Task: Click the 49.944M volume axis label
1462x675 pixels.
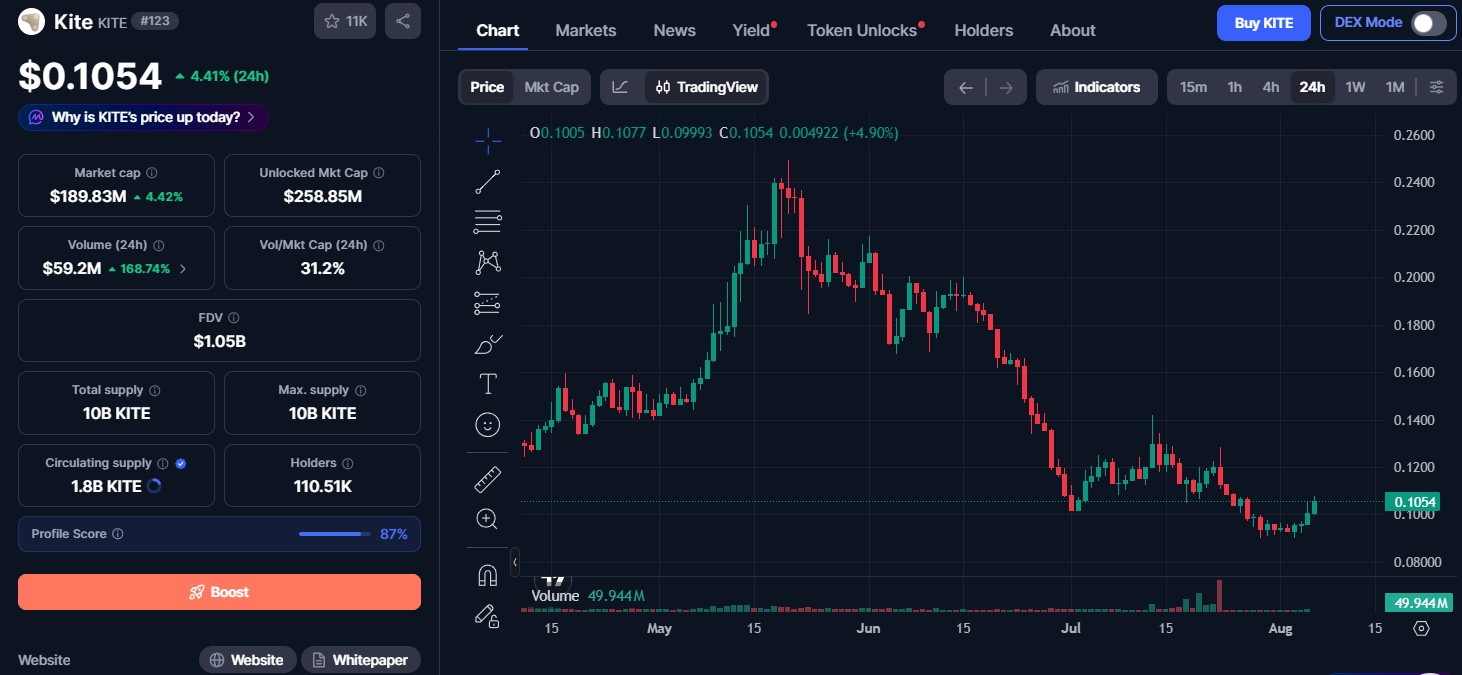Action: 1417,603
